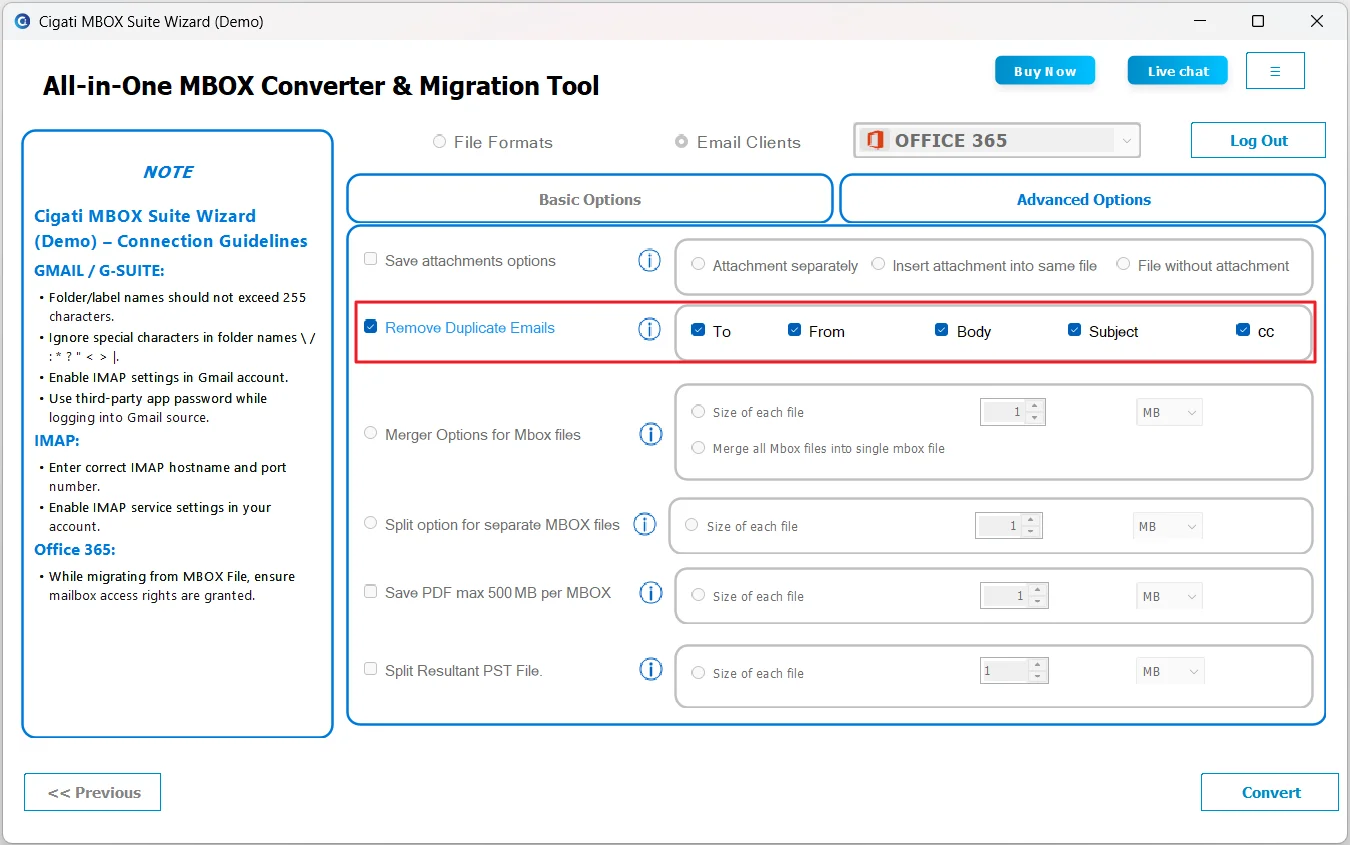The width and height of the screenshot is (1350, 845).
Task: Switch to the Basic Options tab
Action: pyautogui.click(x=590, y=199)
